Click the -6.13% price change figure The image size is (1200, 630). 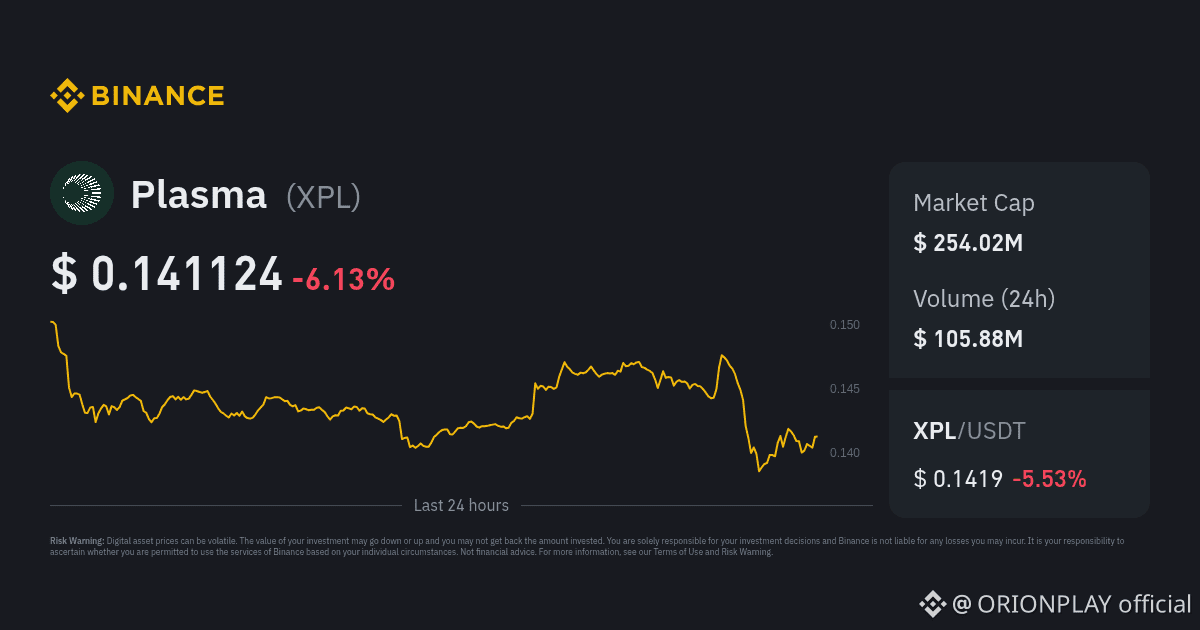(x=343, y=279)
